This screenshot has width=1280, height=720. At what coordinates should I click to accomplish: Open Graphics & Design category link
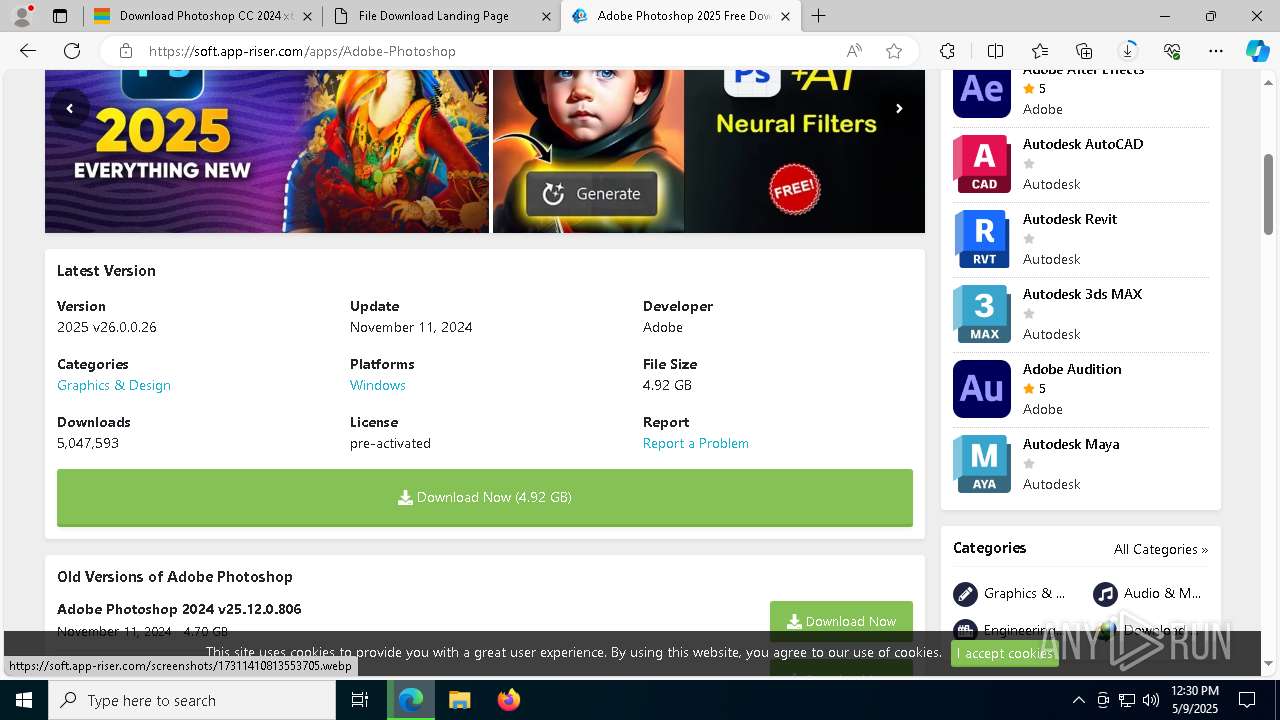[x=114, y=385]
